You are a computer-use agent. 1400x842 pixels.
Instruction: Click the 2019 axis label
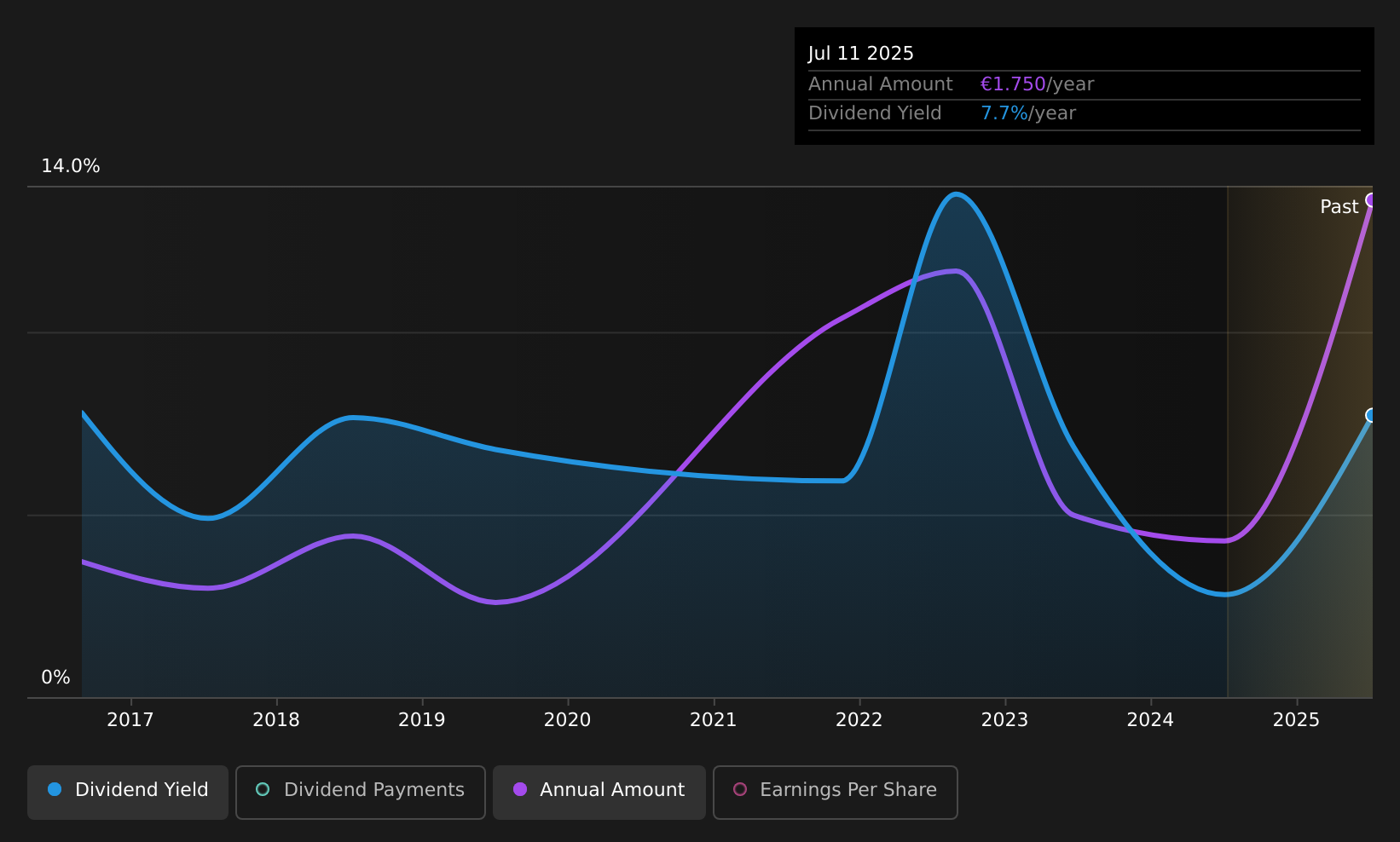(422, 720)
